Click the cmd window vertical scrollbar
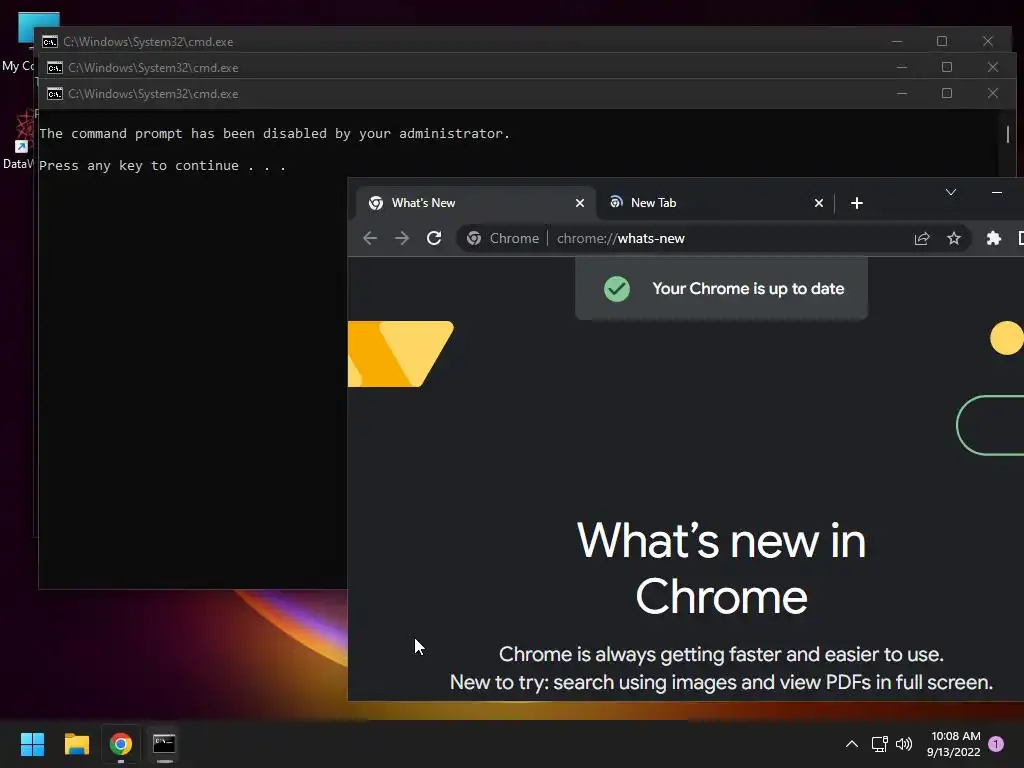 [1008, 134]
